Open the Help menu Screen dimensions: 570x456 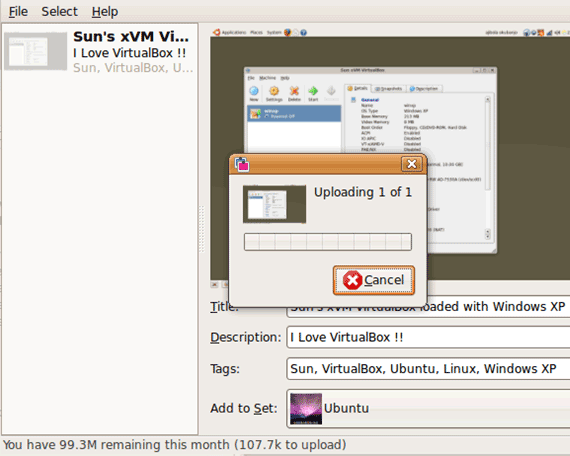(x=105, y=12)
